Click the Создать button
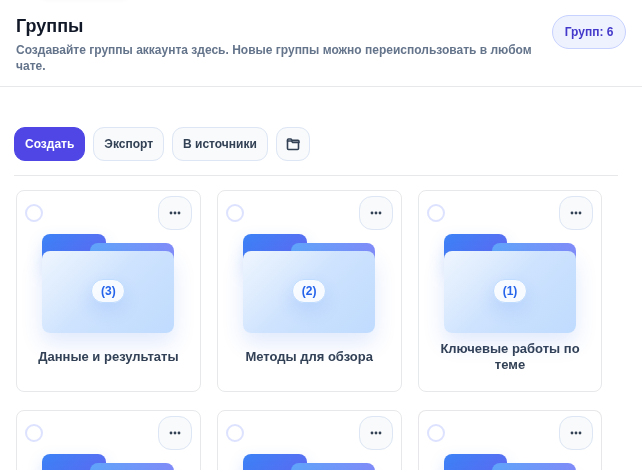Screen dimensions: 642x470 tap(50, 144)
